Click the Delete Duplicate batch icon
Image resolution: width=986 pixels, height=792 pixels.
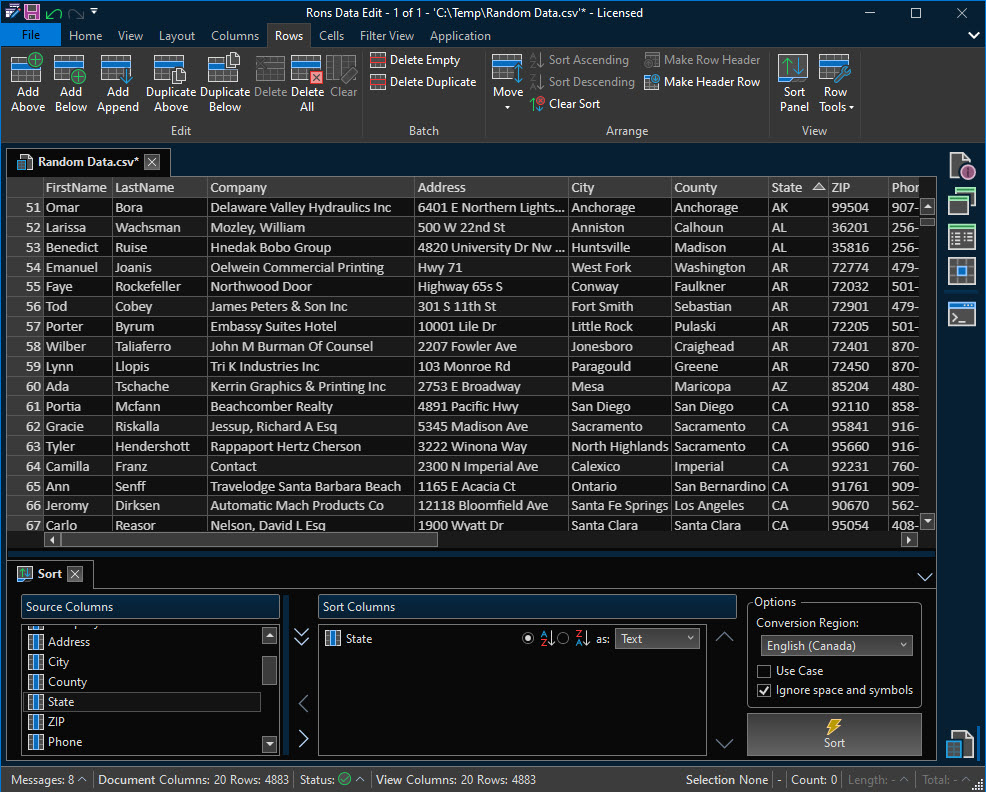coord(378,82)
